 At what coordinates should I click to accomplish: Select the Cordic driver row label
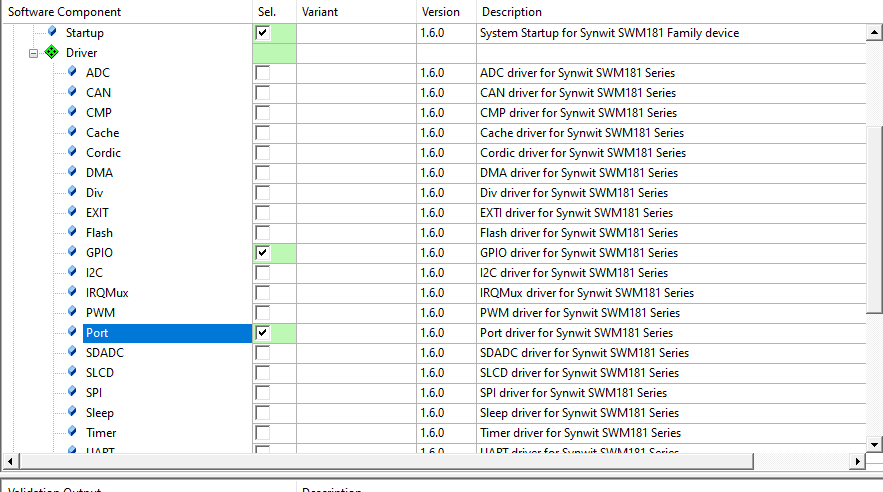pyautogui.click(x=103, y=153)
